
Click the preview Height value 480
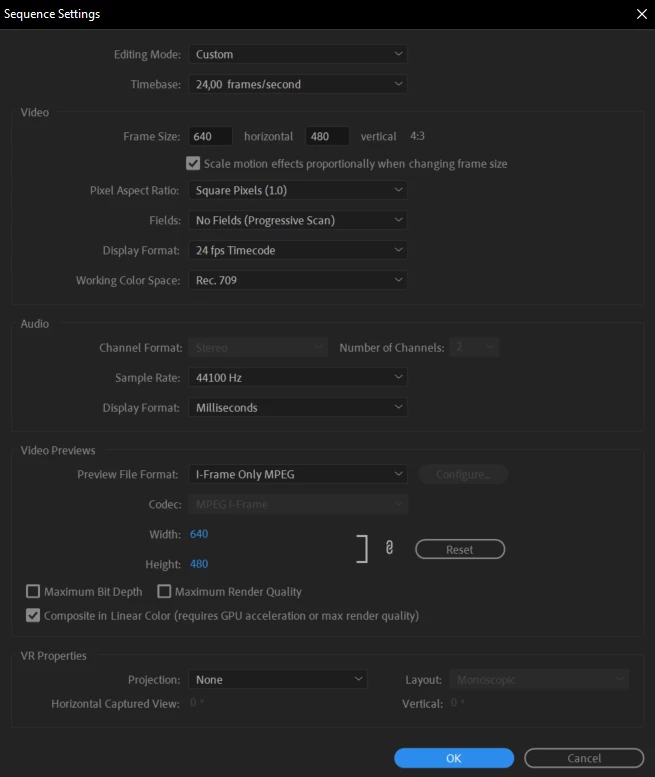tap(199, 564)
